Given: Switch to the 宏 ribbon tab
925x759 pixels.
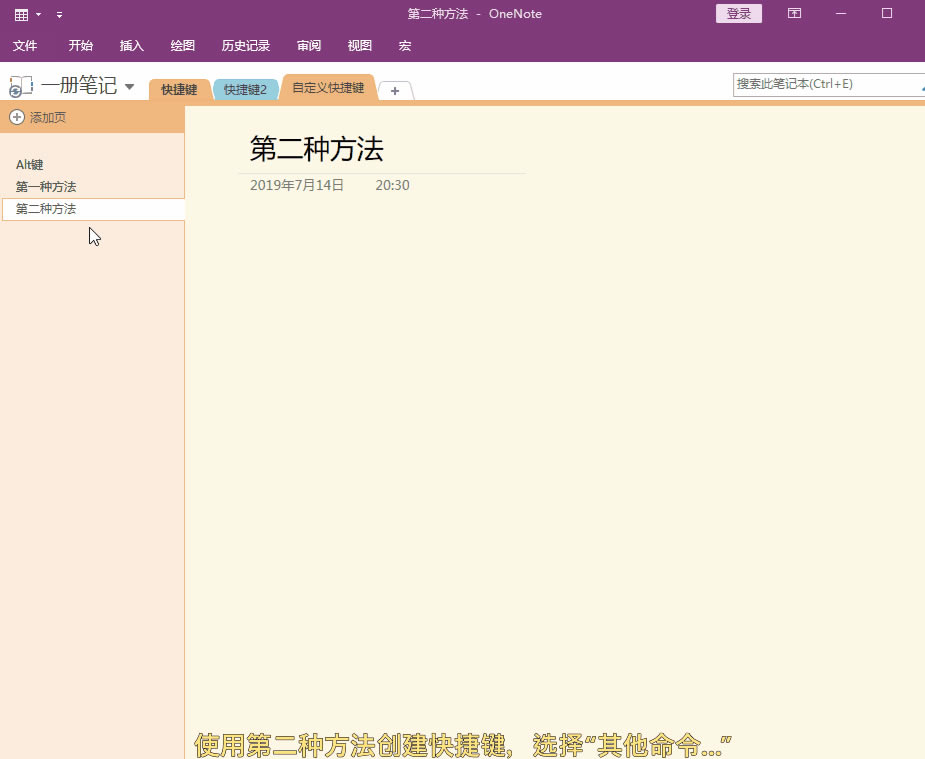Looking at the screenshot, I should pos(403,46).
